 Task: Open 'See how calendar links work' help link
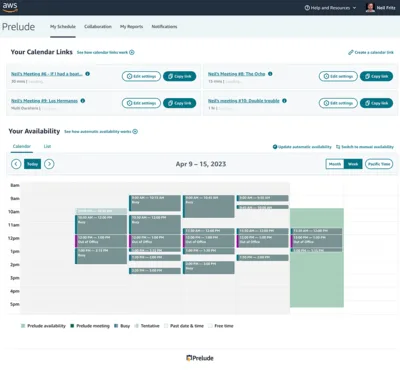click(105, 52)
